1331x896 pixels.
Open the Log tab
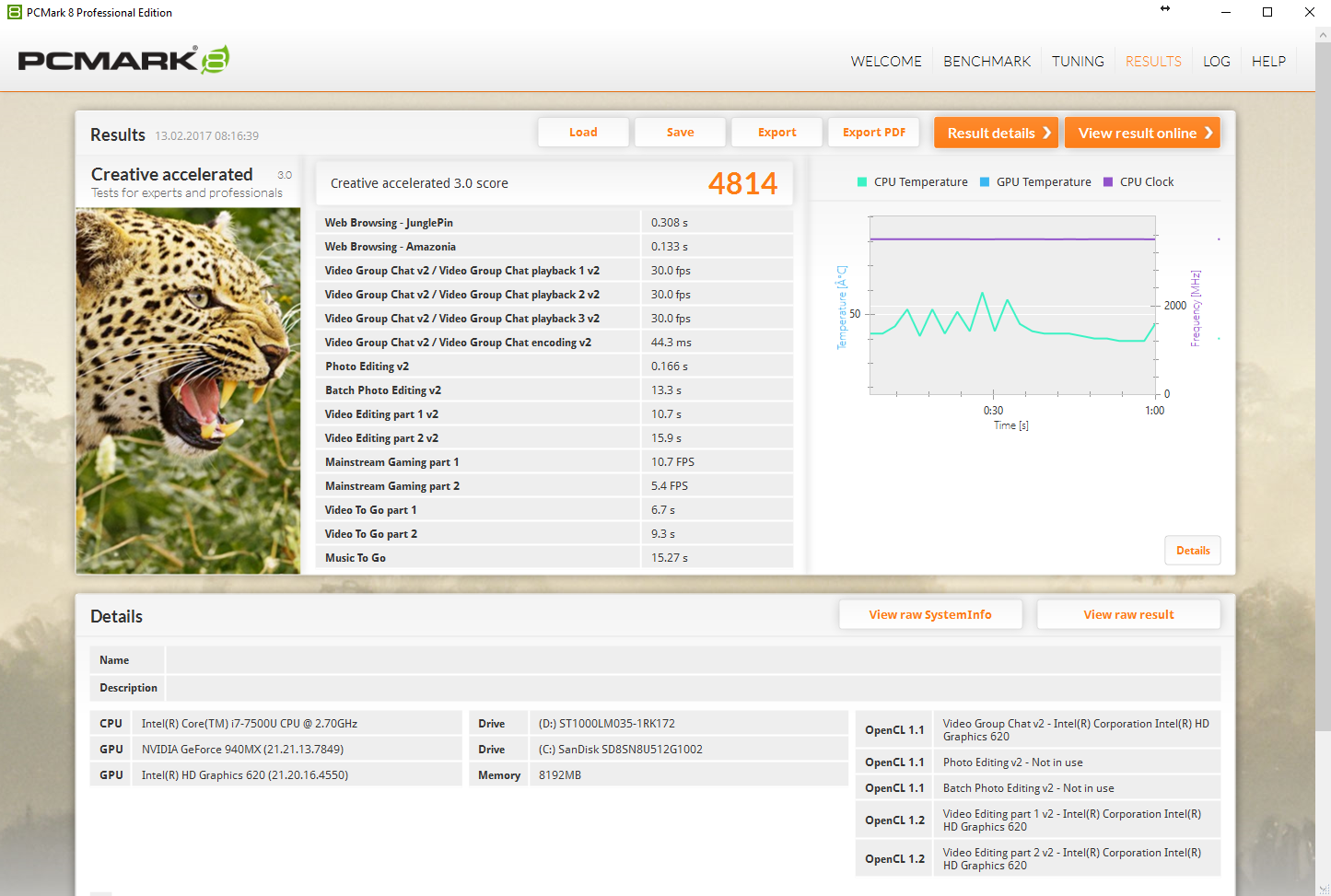tap(1216, 62)
